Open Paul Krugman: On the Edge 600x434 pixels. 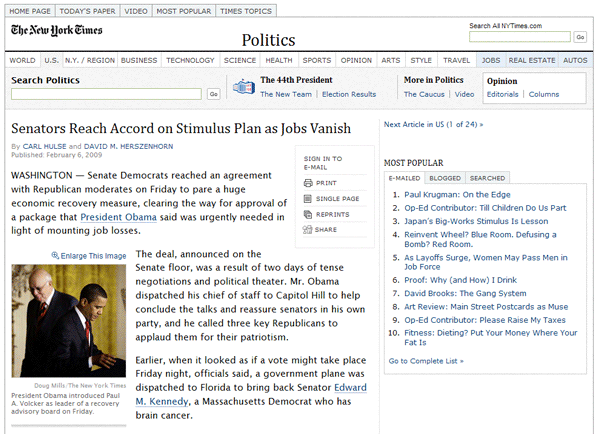pyautogui.click(x=457, y=195)
